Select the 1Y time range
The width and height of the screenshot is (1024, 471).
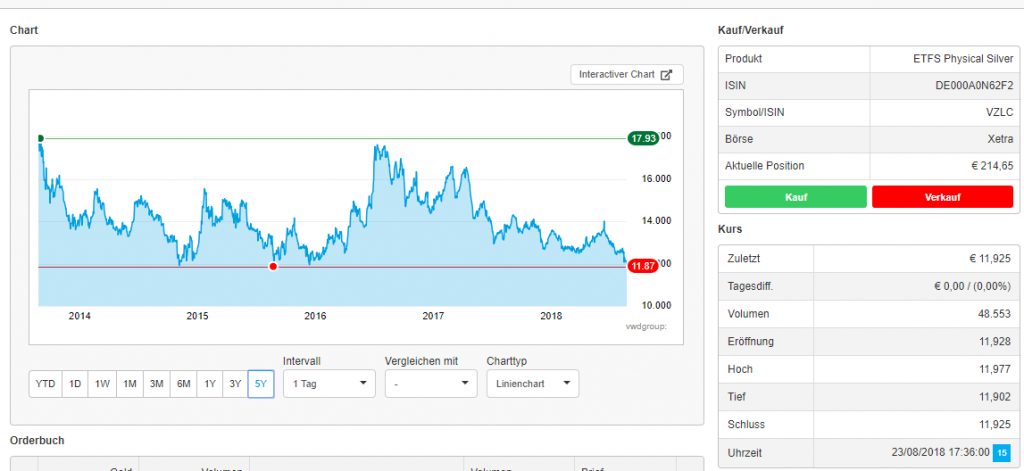coord(209,384)
